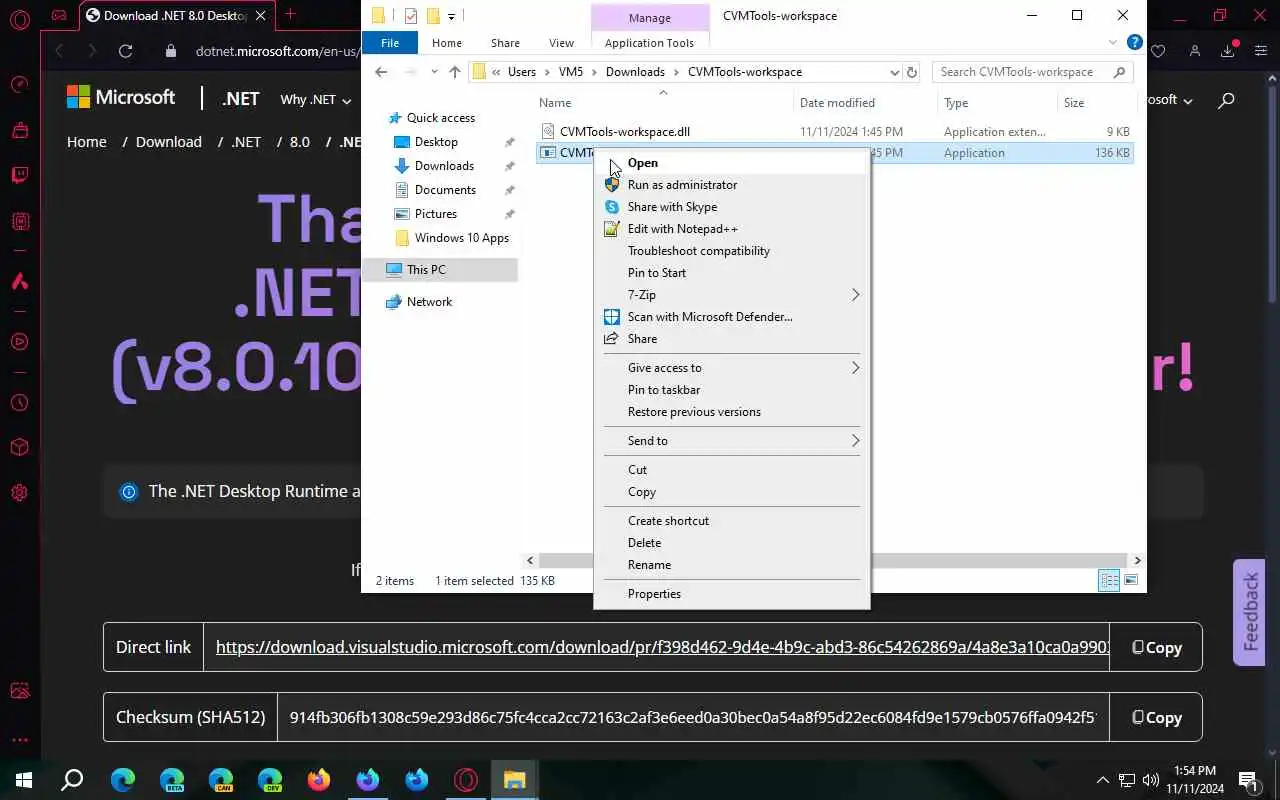Open Windows Start menu
Viewport: 1280px width, 800px height.
pyautogui.click(x=24, y=780)
